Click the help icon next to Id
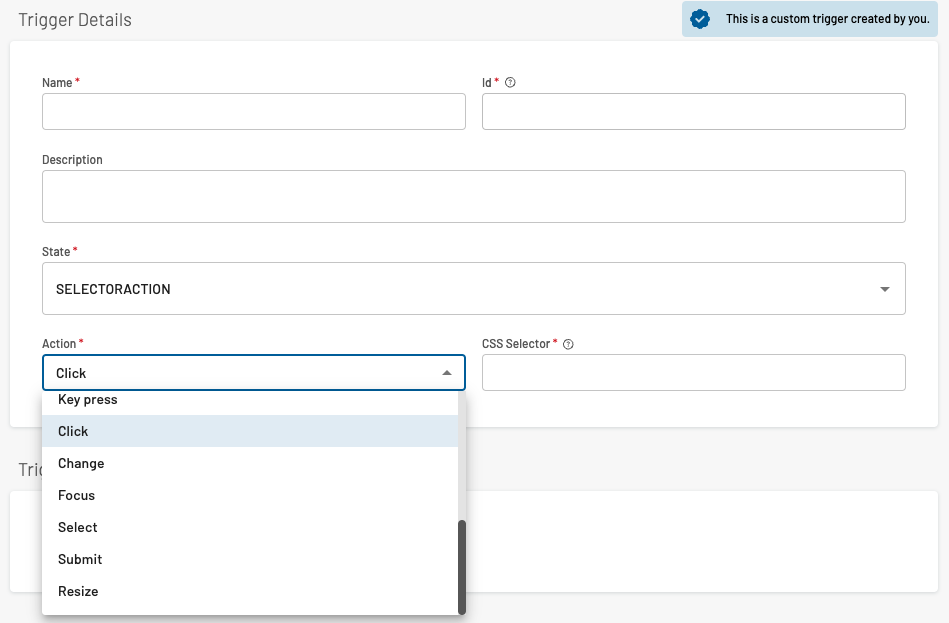 click(510, 83)
